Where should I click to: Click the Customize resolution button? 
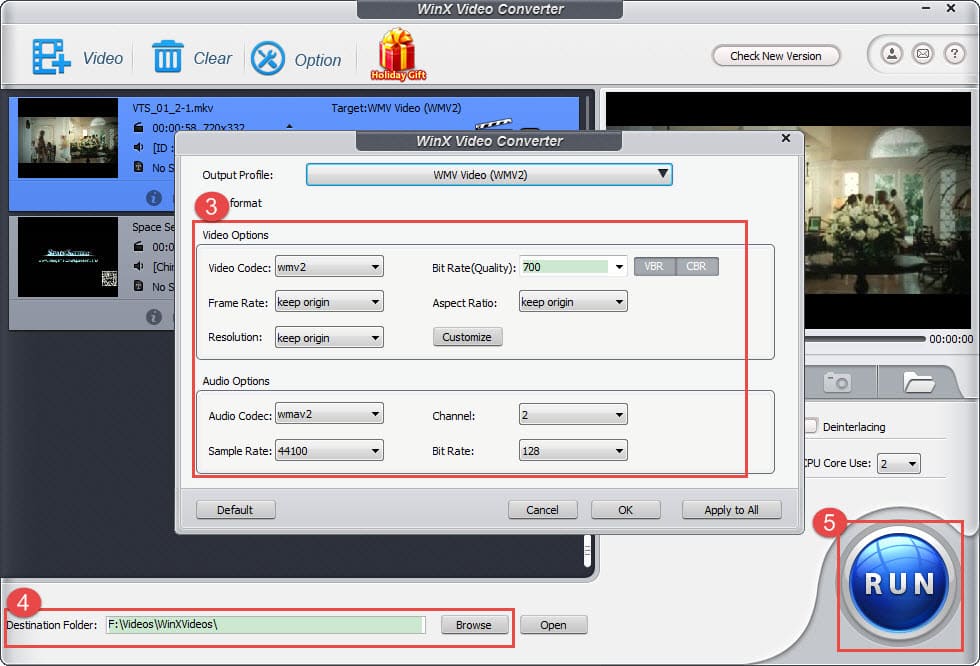[x=467, y=337]
